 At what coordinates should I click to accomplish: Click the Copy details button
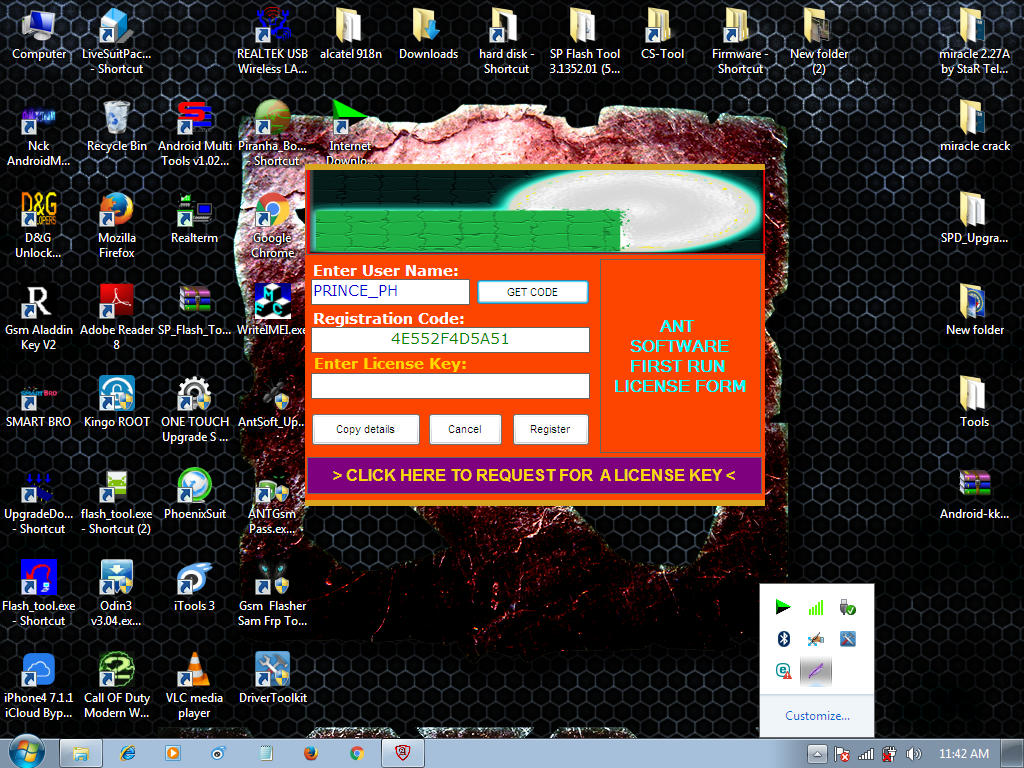point(366,429)
